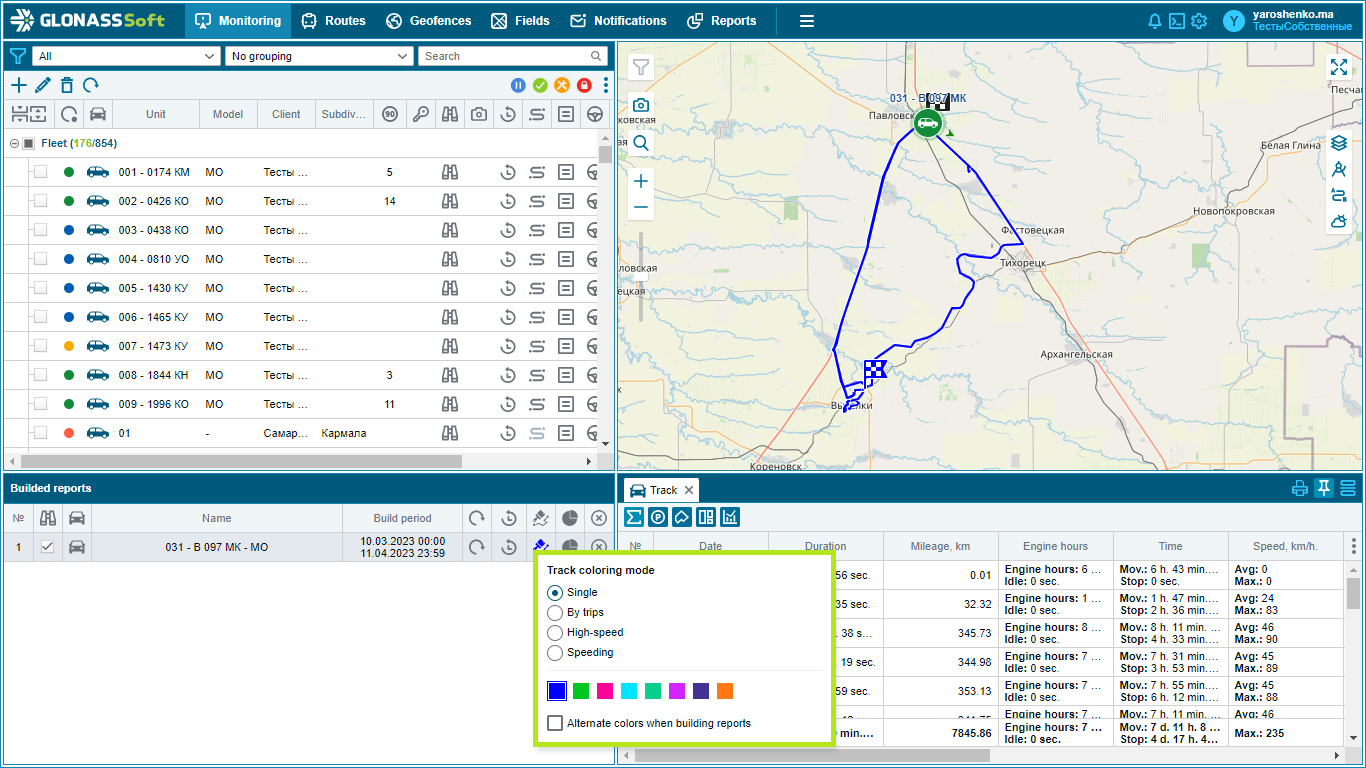The width and height of the screenshot is (1366, 768).
Task: Click the chart icon in Track toolbar
Action: point(730,517)
